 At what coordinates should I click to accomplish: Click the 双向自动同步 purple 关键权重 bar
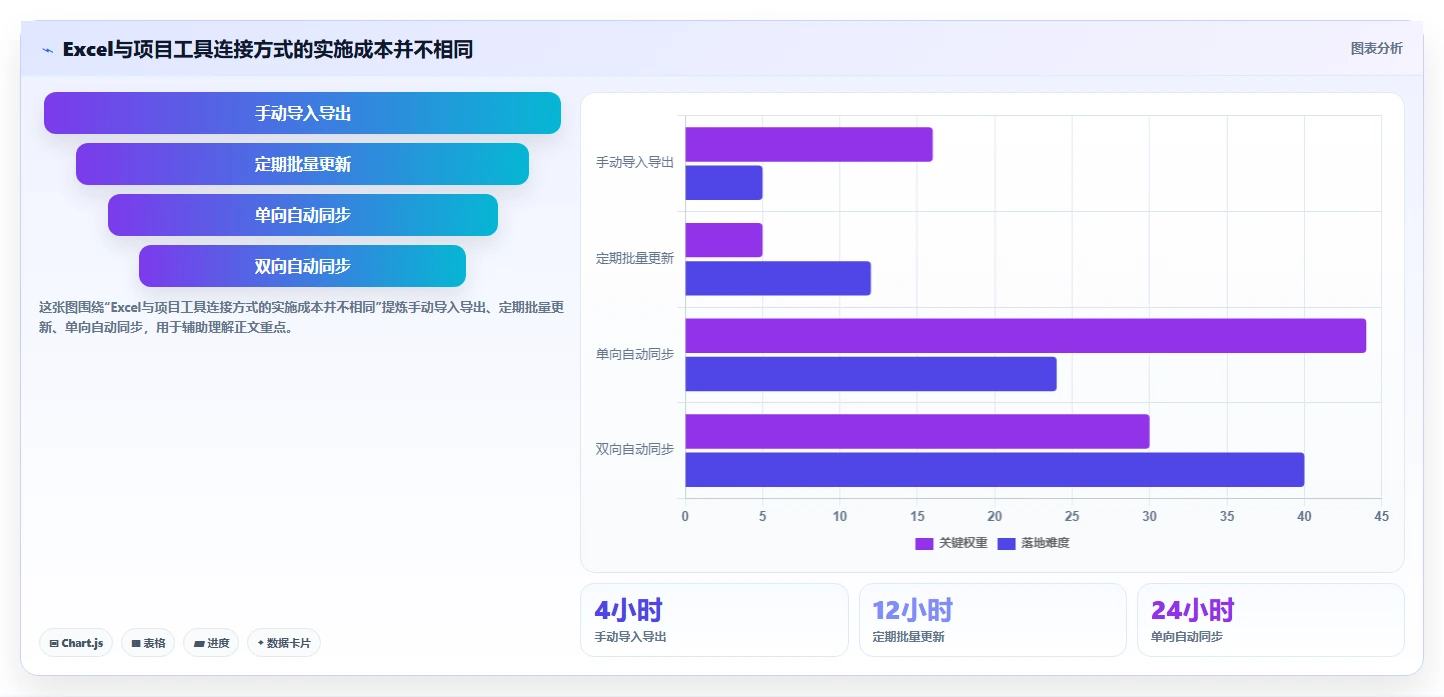[x=917, y=431]
